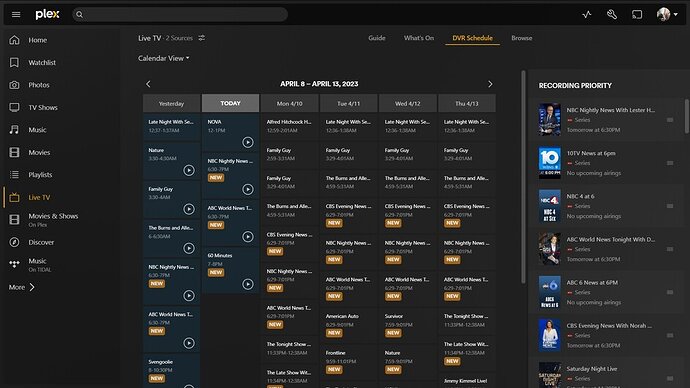Click the calendar vertical scrollbar
Image resolution: width=690 pixels, height=388 pixels.
(x=523, y=176)
